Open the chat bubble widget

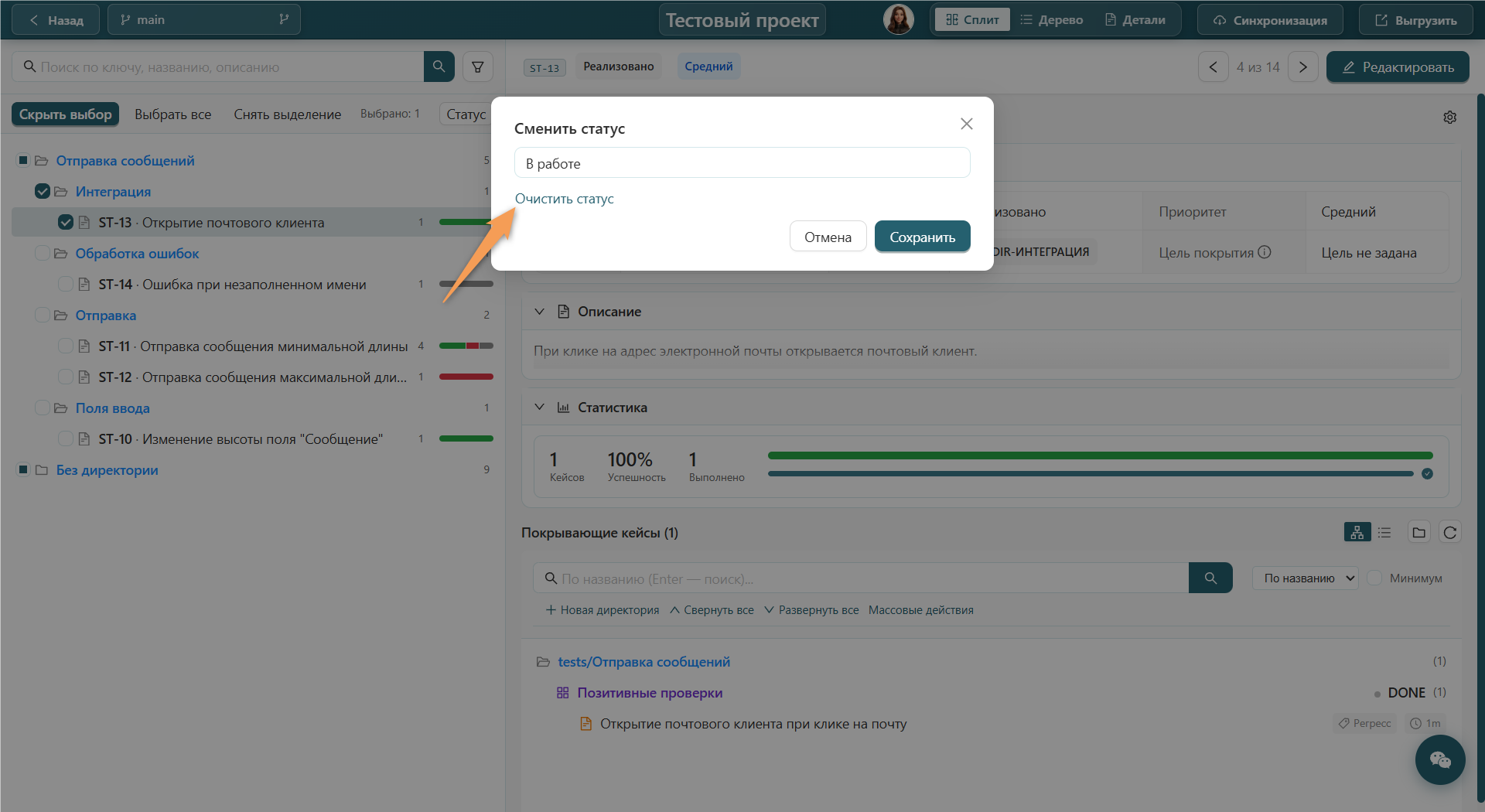click(1439, 759)
